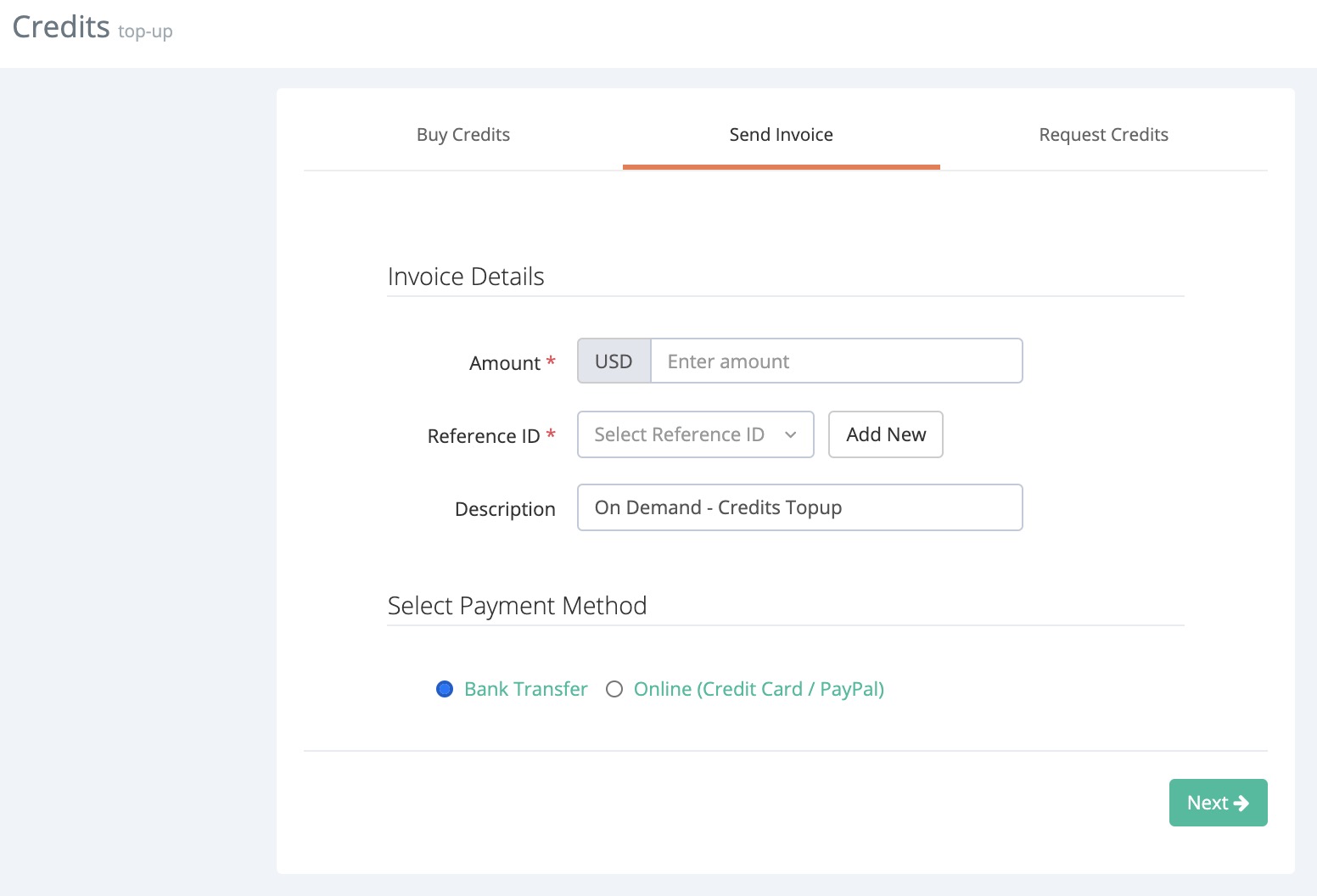This screenshot has height=896, width=1317.
Task: Choose the Online (Credit Card / PayPal) radio button
Action: (614, 689)
